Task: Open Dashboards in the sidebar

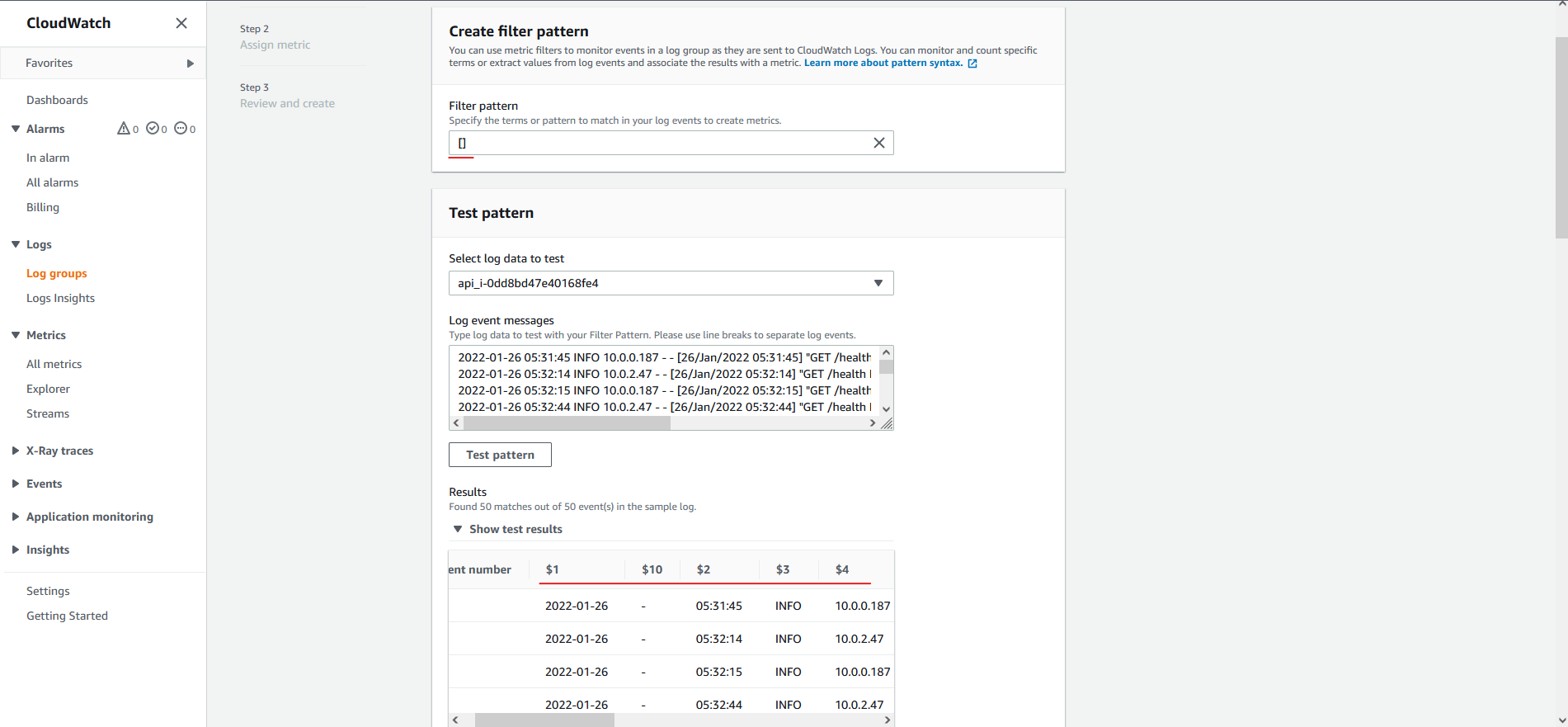Action: tap(57, 100)
